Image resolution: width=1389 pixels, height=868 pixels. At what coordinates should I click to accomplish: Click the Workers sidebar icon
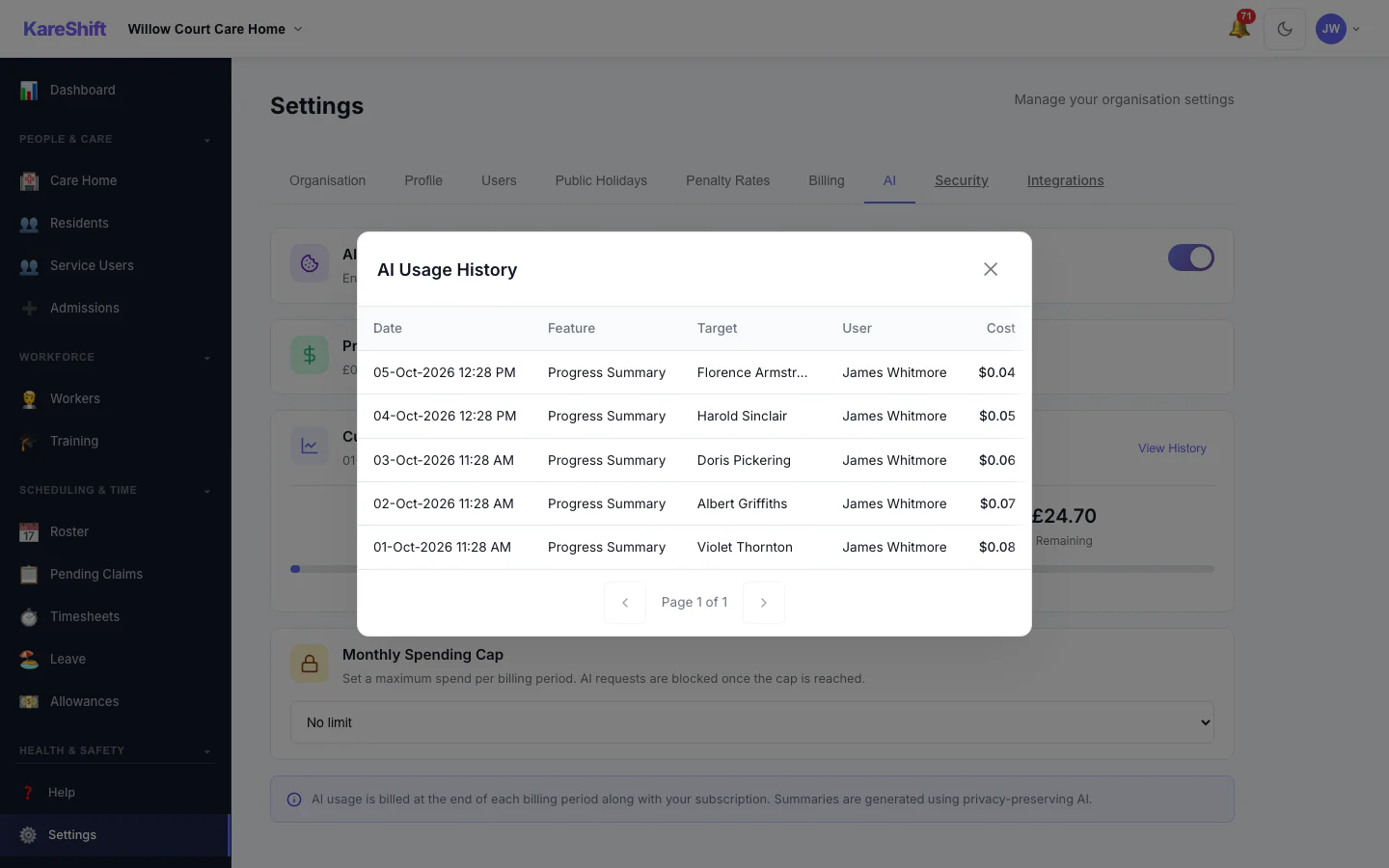click(x=29, y=398)
